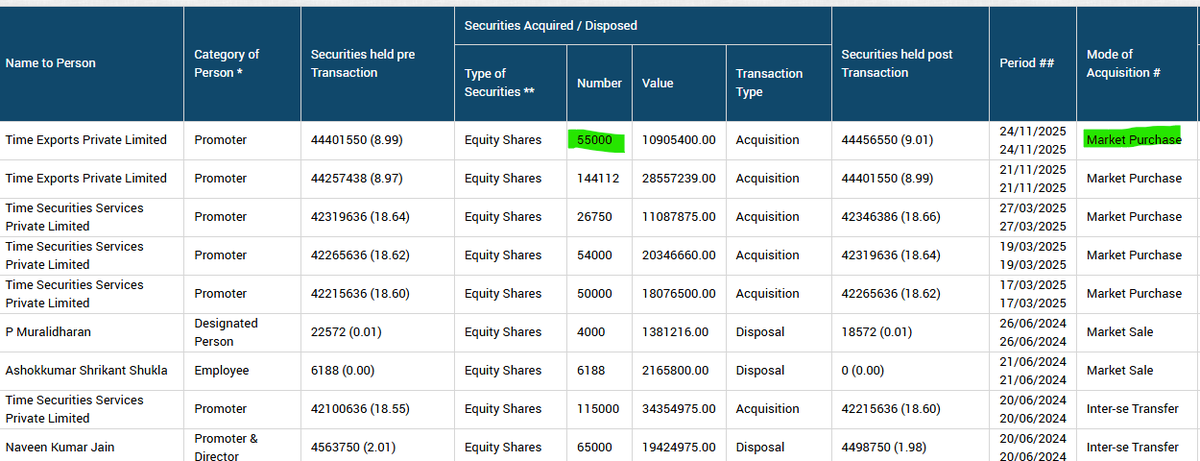Click pre-transaction holding 44257438 (8.97)
This screenshot has width=1200, height=461.
[x=357, y=178]
